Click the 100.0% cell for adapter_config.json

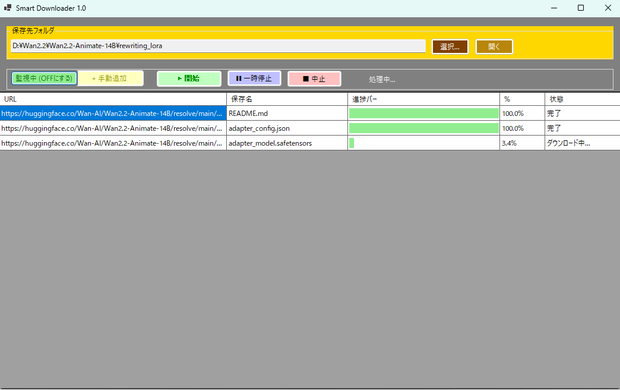click(x=522, y=128)
